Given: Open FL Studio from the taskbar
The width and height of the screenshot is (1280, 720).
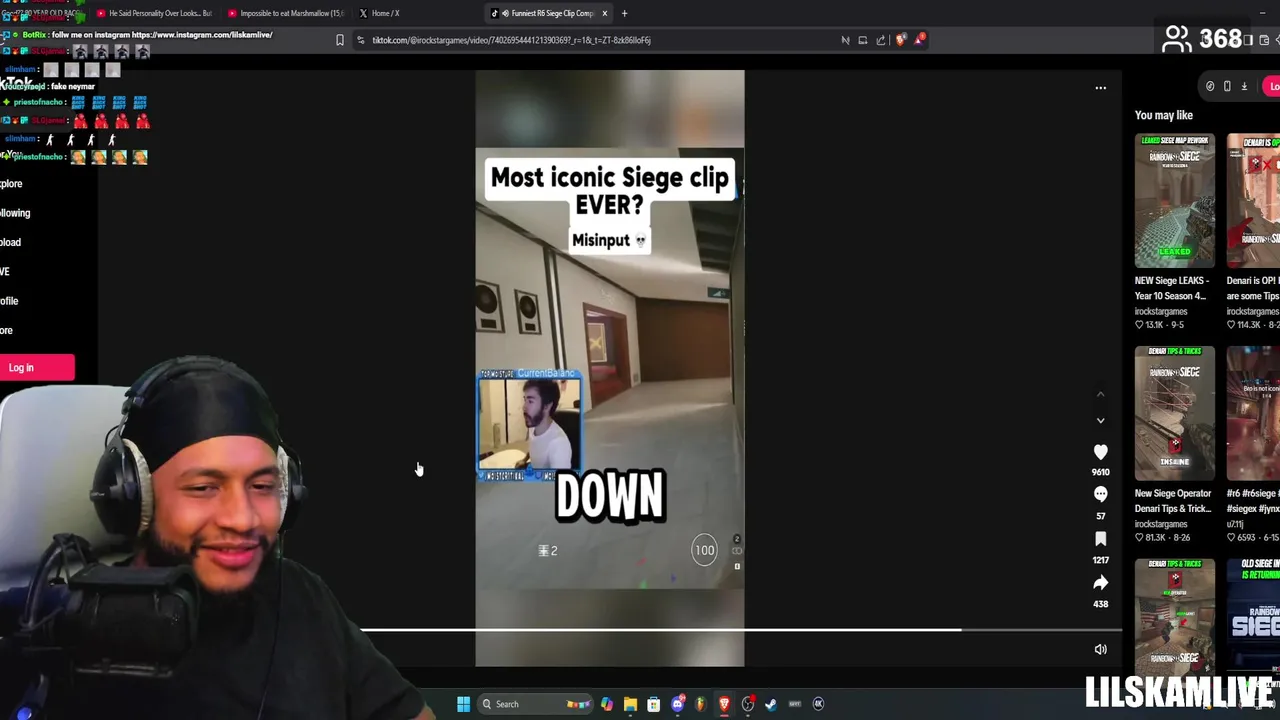Looking at the screenshot, I should point(700,704).
